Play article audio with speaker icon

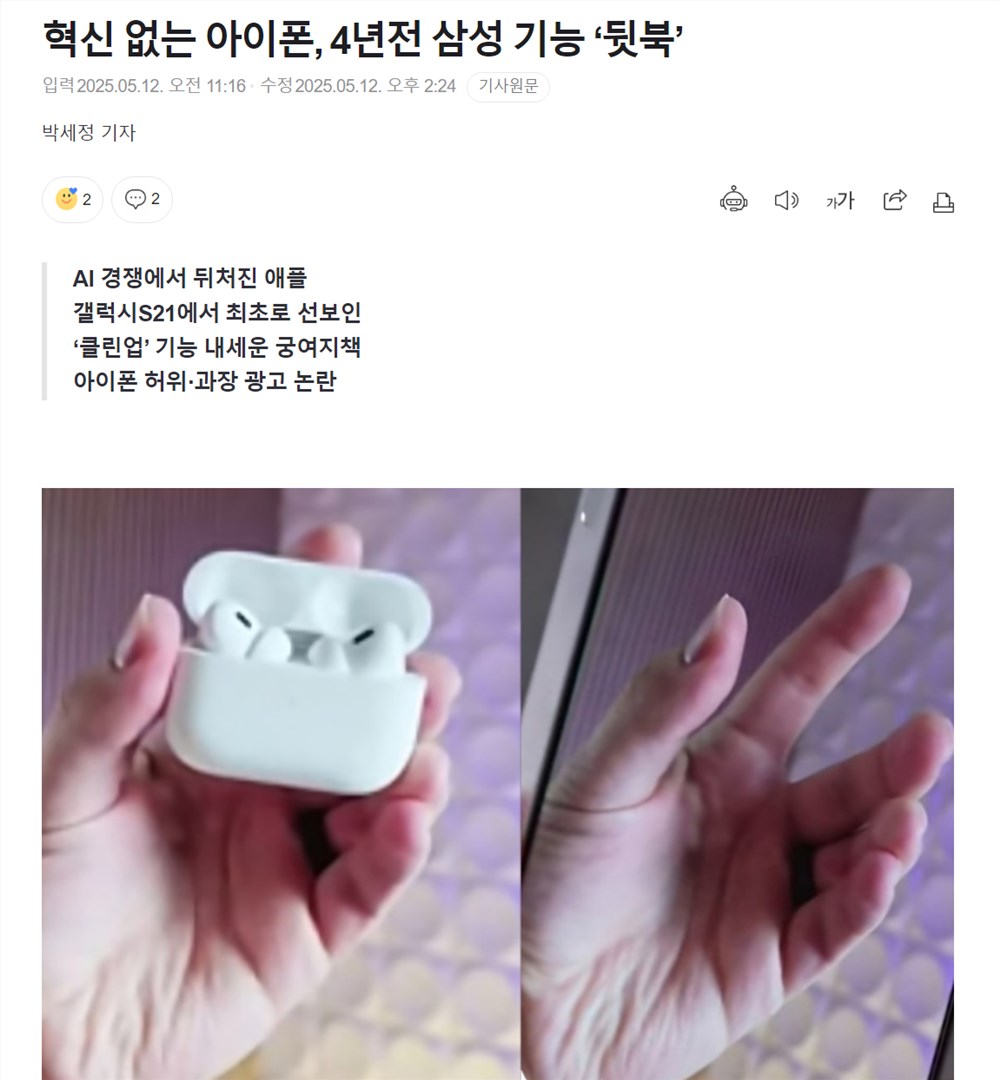787,200
